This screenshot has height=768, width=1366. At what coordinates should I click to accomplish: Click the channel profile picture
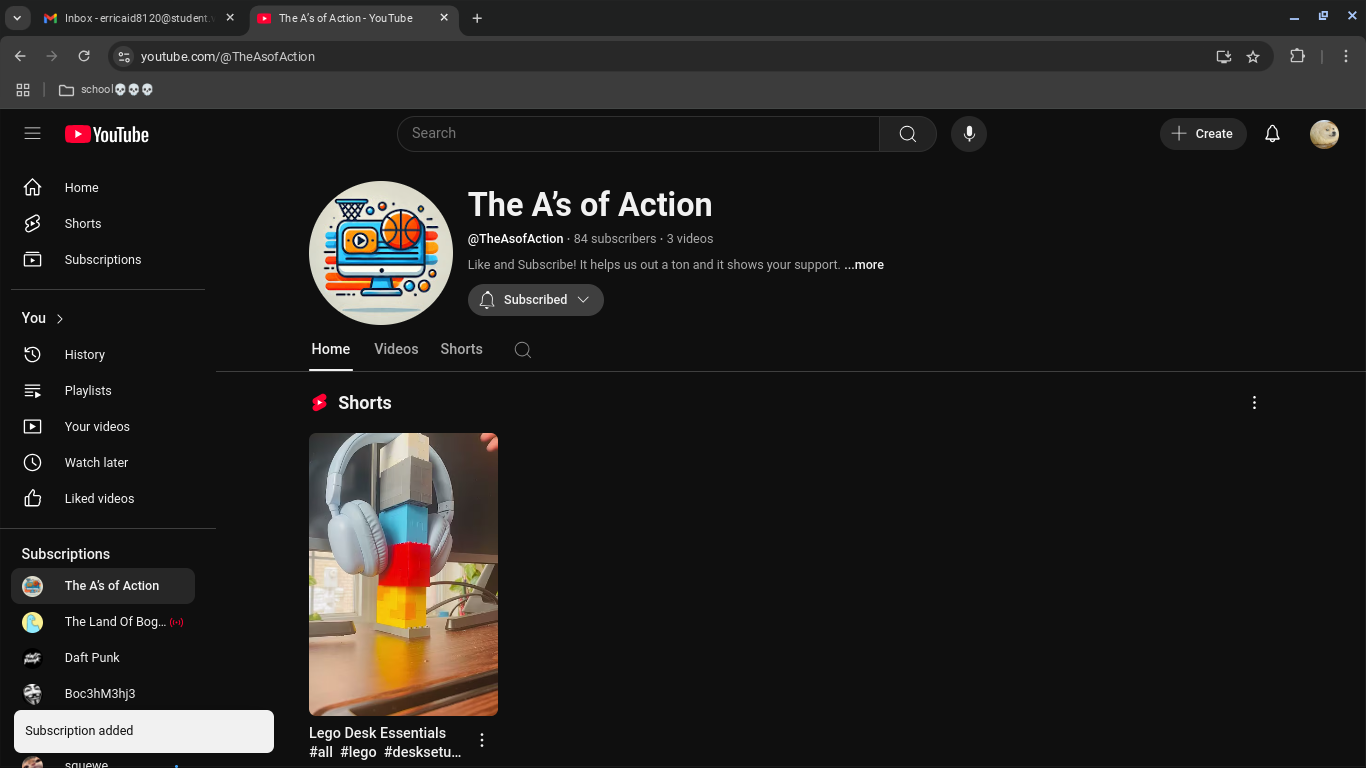click(381, 253)
